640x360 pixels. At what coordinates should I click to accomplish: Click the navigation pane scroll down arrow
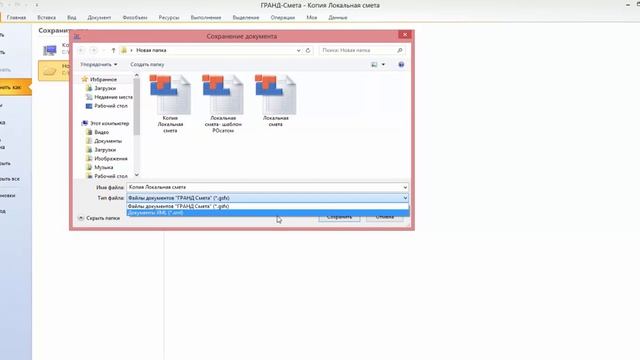[x=137, y=175]
